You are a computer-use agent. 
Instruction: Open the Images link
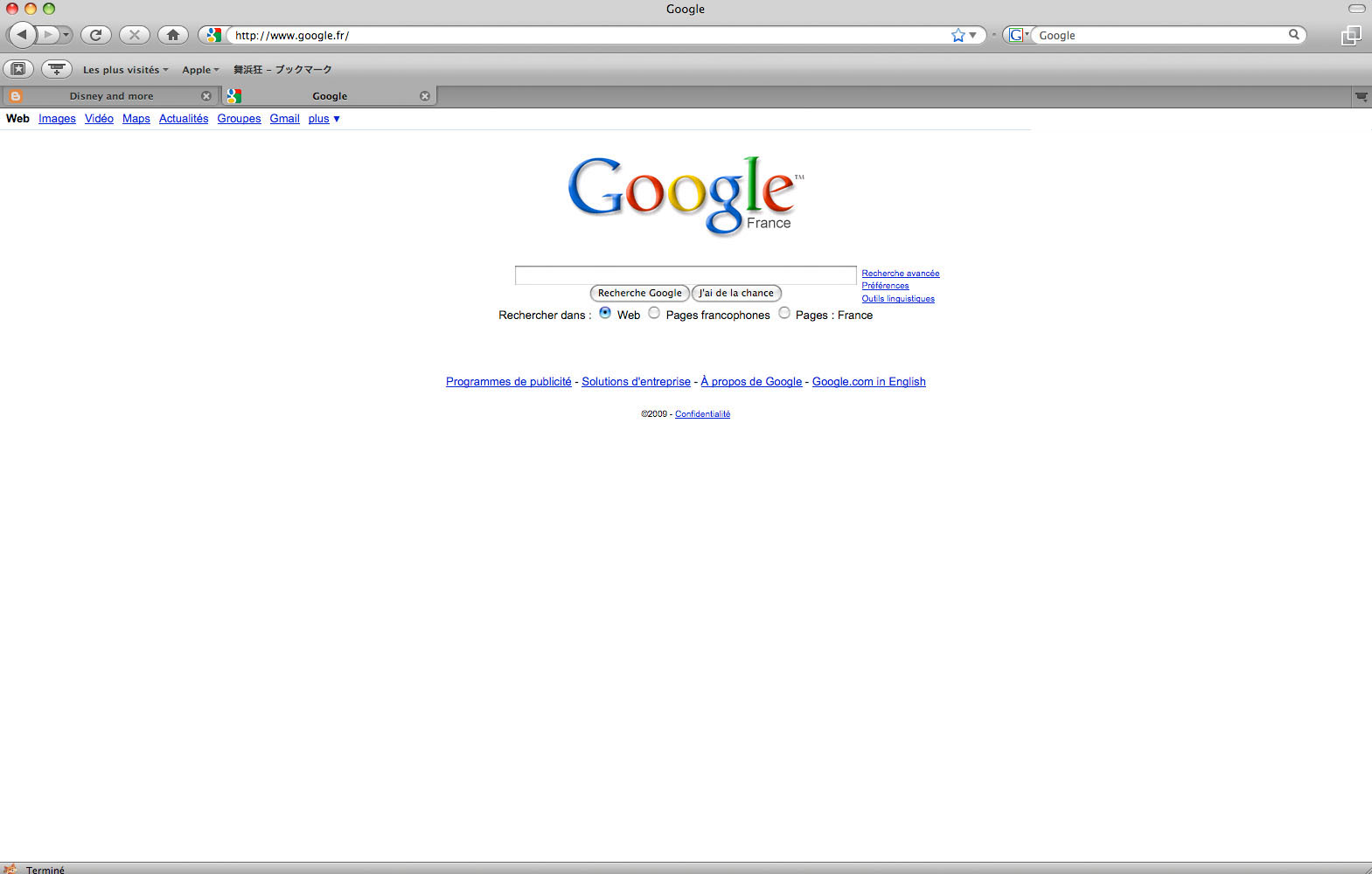coord(57,119)
